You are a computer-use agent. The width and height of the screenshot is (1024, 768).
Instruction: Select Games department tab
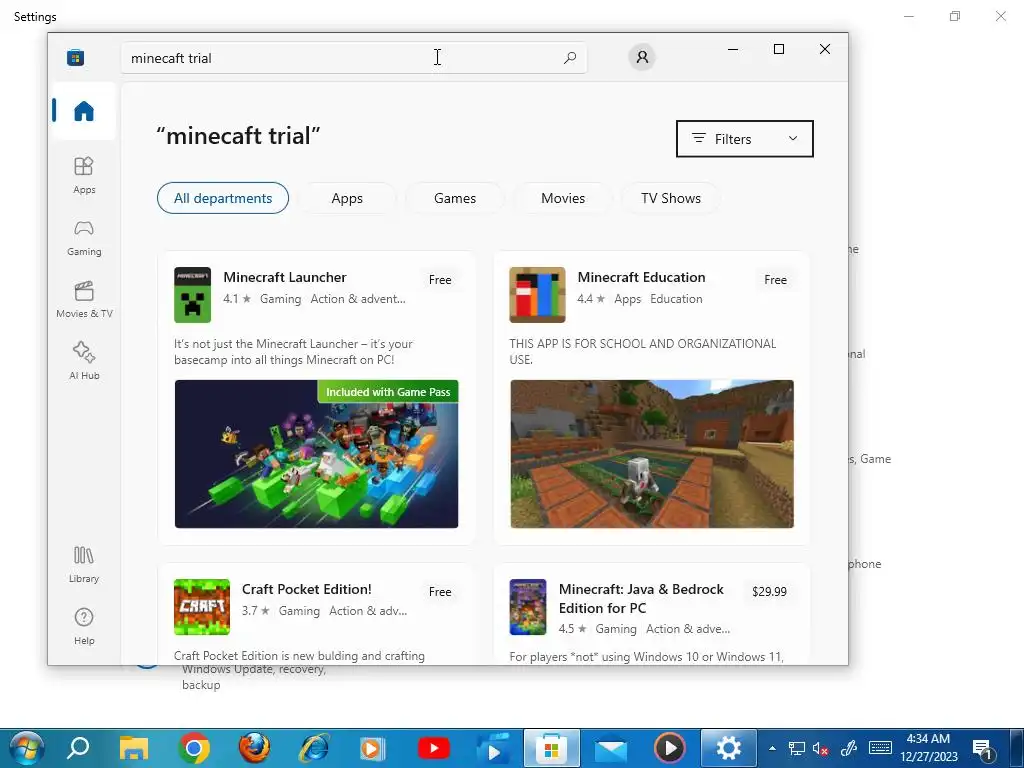(455, 198)
